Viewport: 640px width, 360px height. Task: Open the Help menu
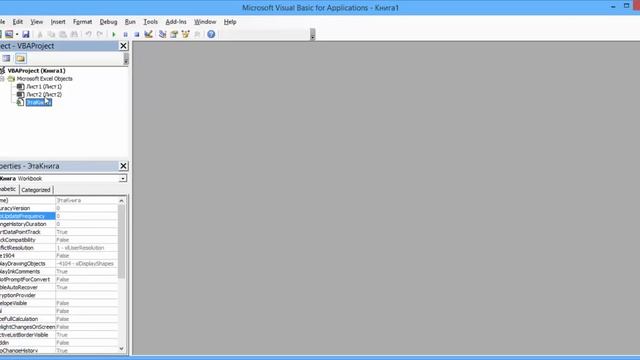(x=230, y=22)
